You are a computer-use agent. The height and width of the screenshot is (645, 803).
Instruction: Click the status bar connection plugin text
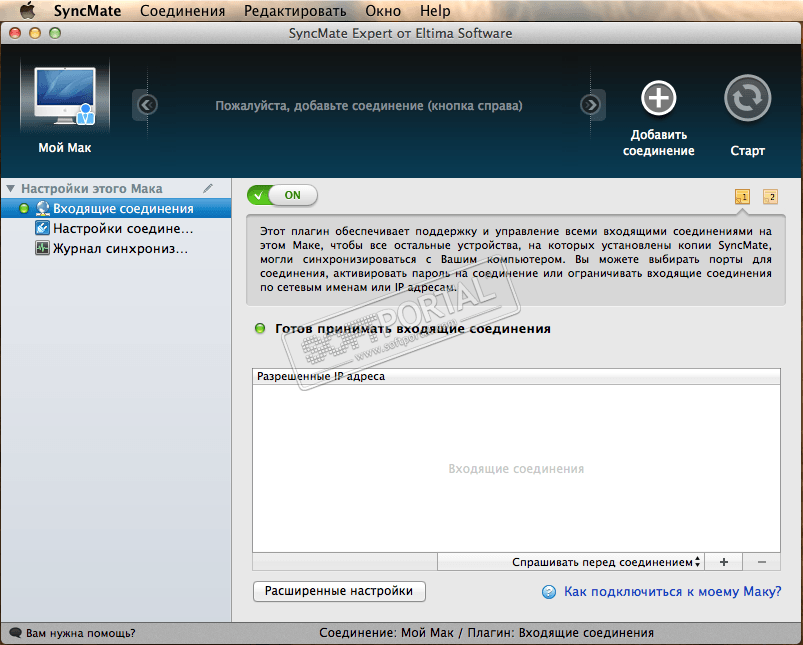point(487,633)
